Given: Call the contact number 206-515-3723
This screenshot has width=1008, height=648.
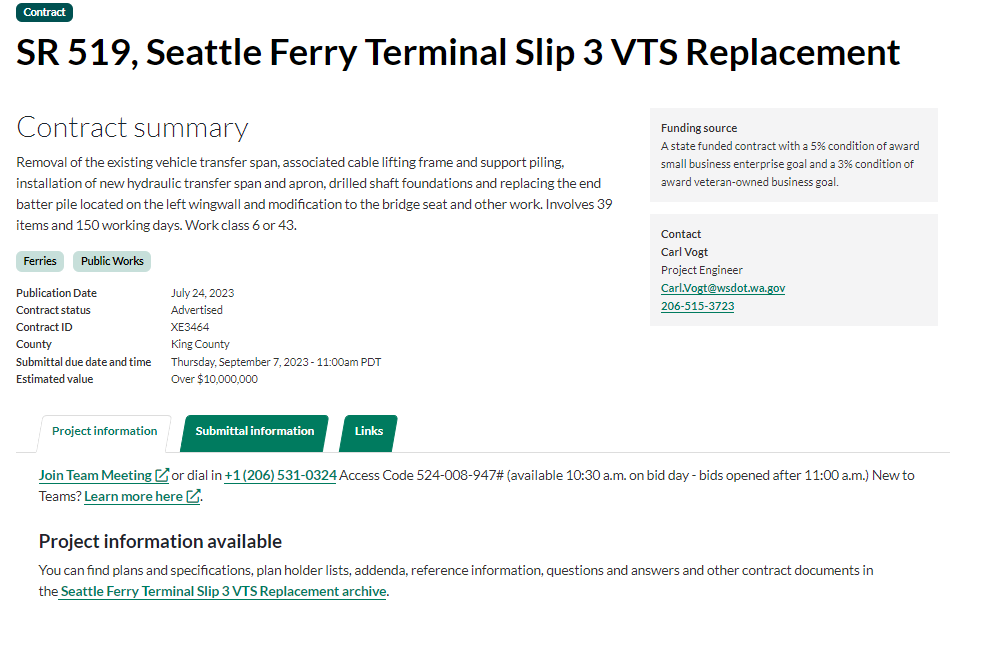Looking at the screenshot, I should tap(697, 306).
